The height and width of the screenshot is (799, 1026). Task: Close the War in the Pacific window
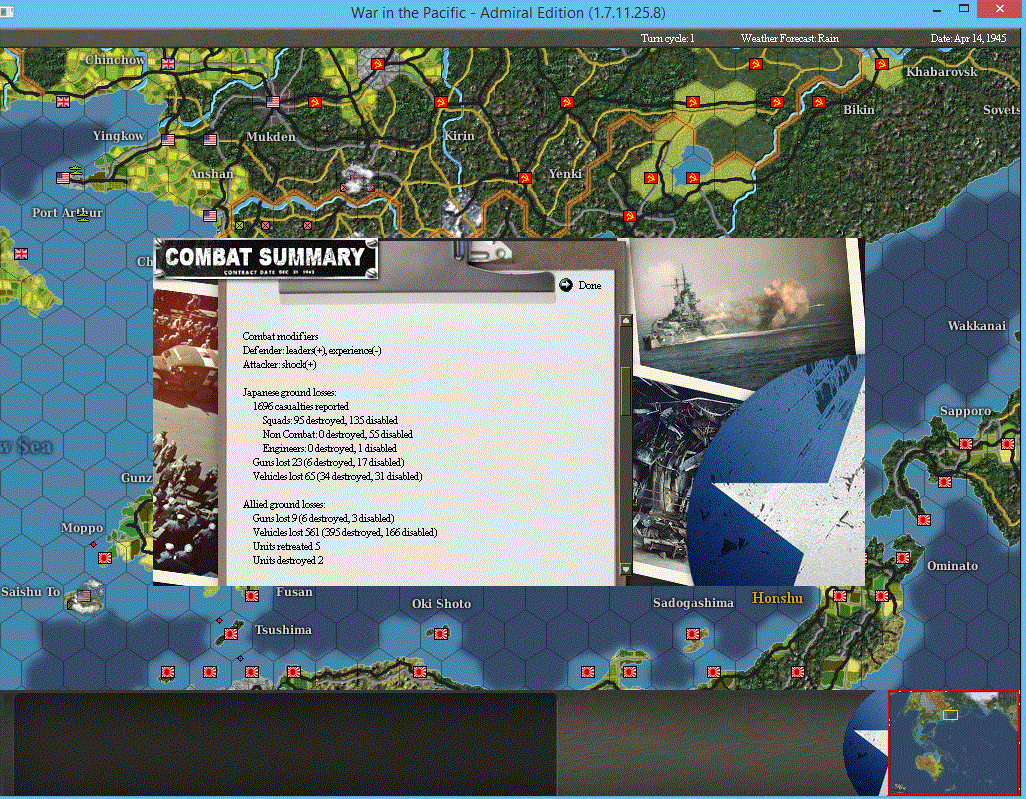tap(1000, 9)
